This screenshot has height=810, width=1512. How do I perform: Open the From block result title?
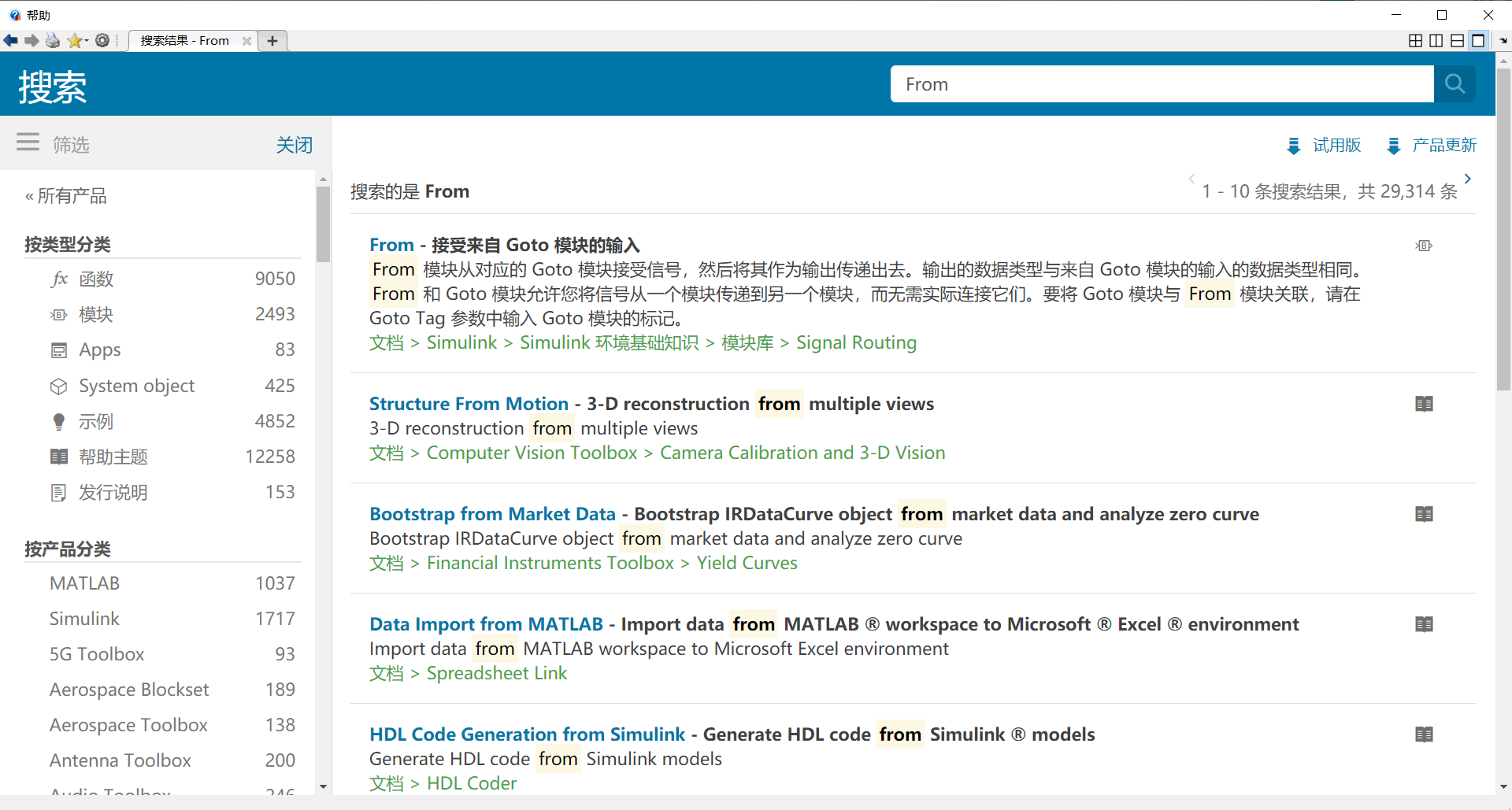[x=391, y=245]
